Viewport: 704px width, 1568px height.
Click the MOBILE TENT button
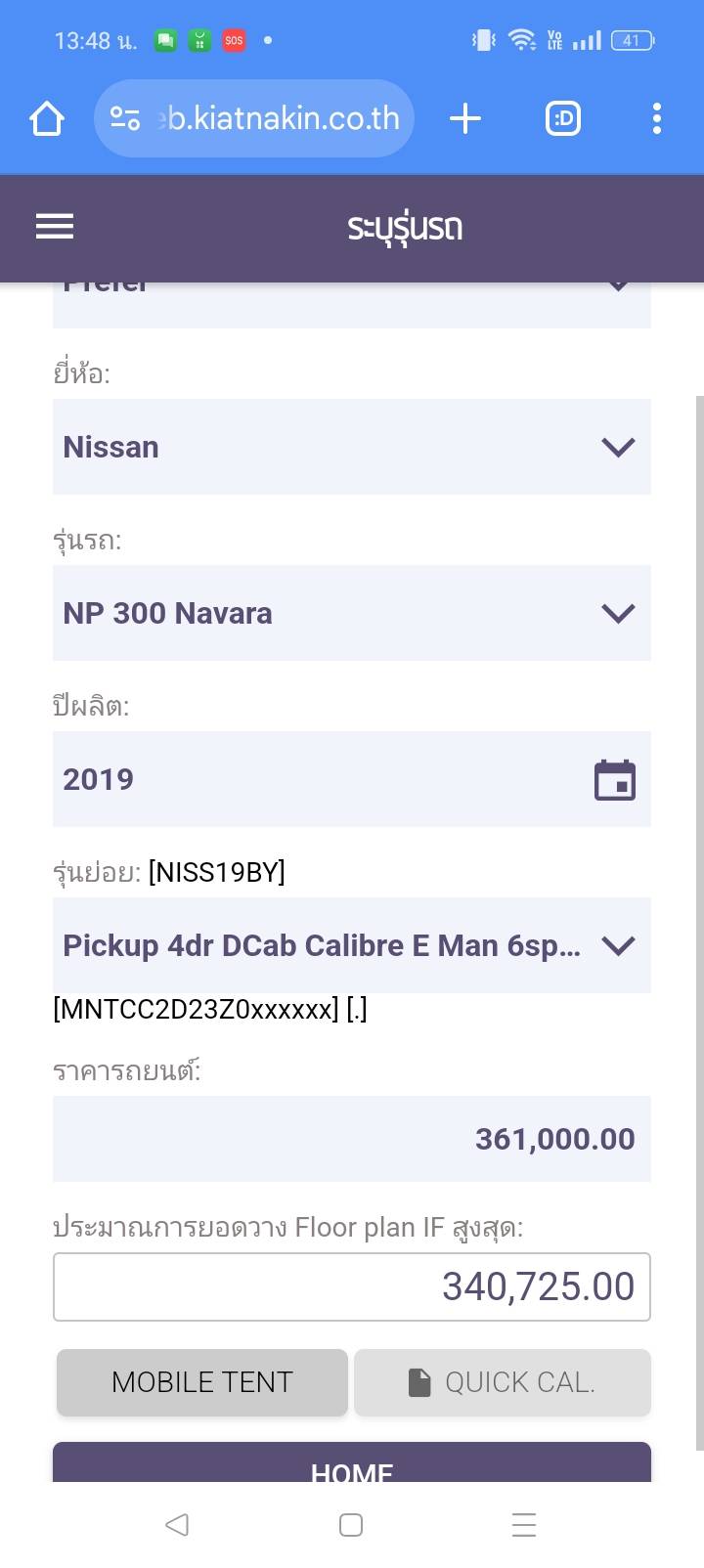tap(202, 1382)
